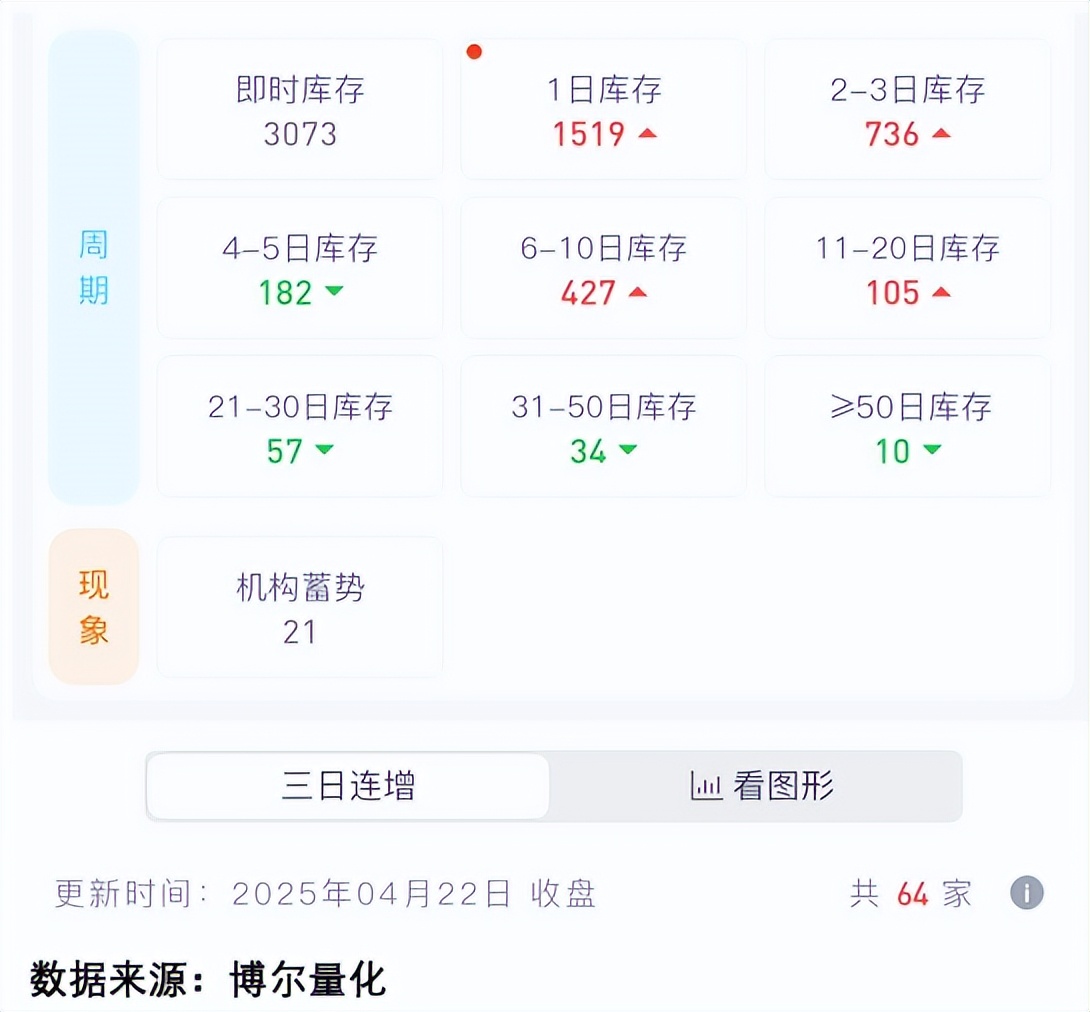
Task: Open the 机构蓄势 21 card
Action: 300,607
